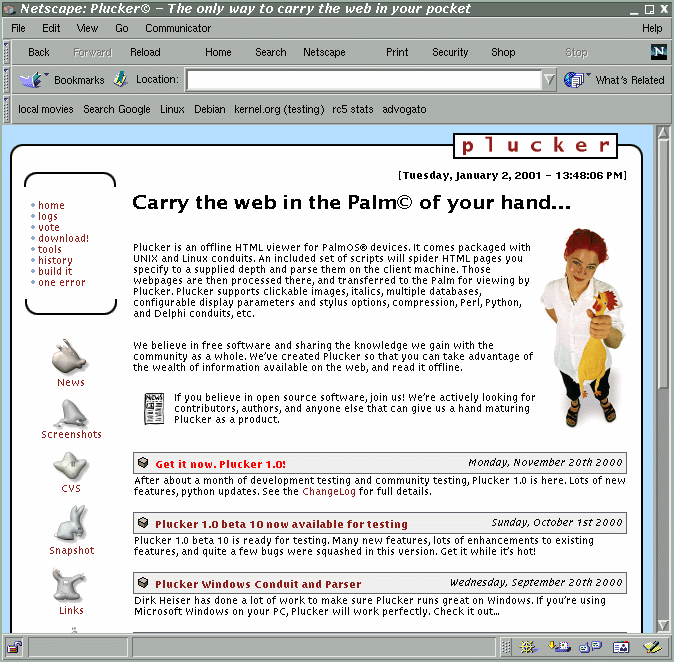Viewport: 674px width, 662px height.
Task: Click the page proxy icon beside Location
Action: point(121,79)
